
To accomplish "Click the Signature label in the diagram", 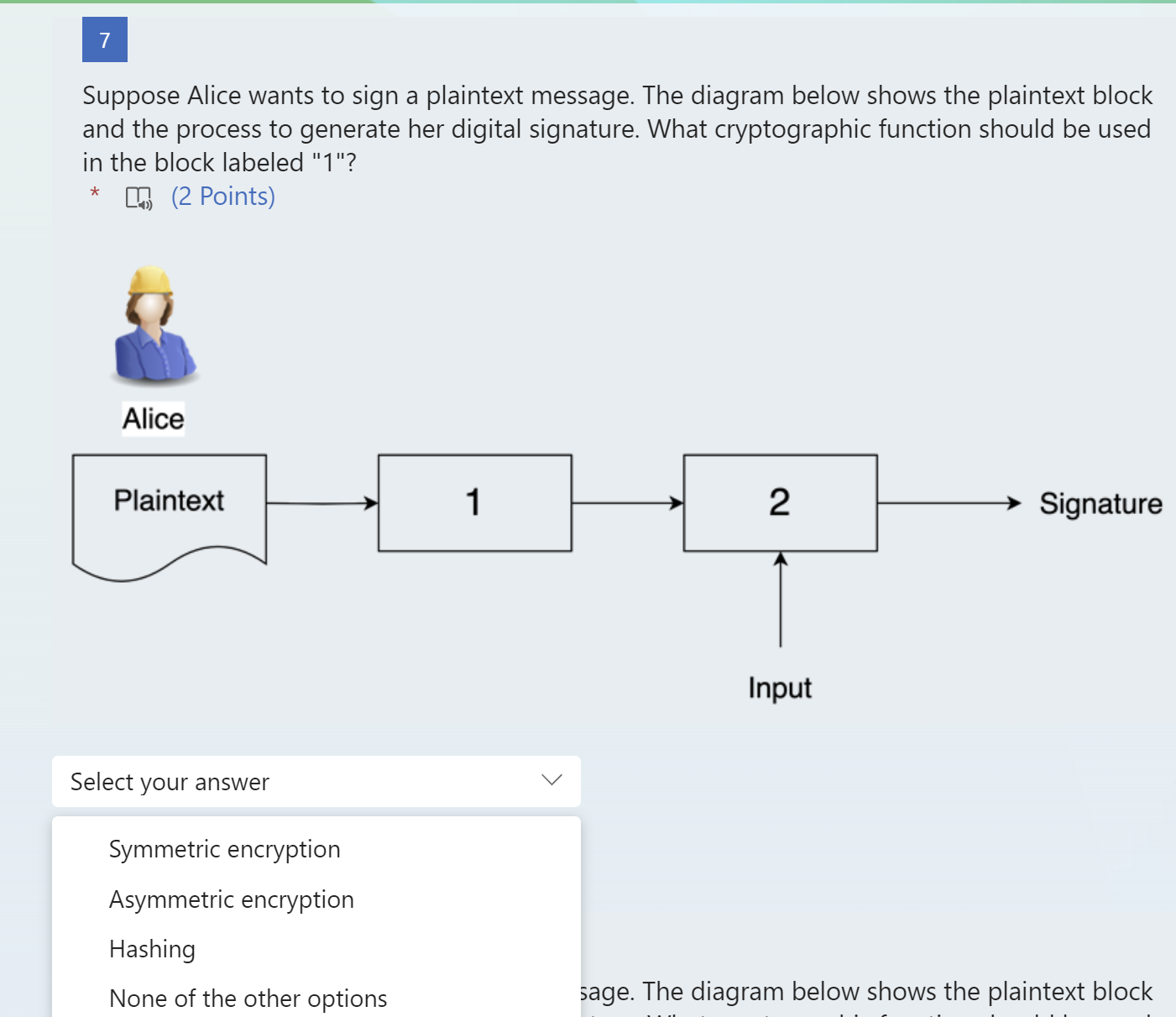I will pos(1101,504).
